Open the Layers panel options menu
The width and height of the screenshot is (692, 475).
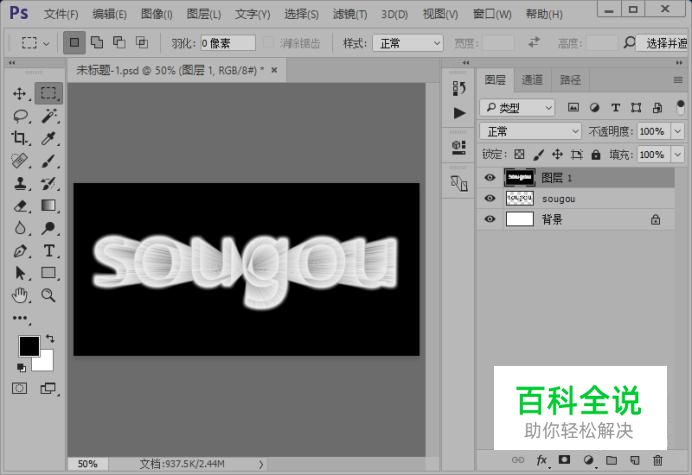tap(678, 80)
